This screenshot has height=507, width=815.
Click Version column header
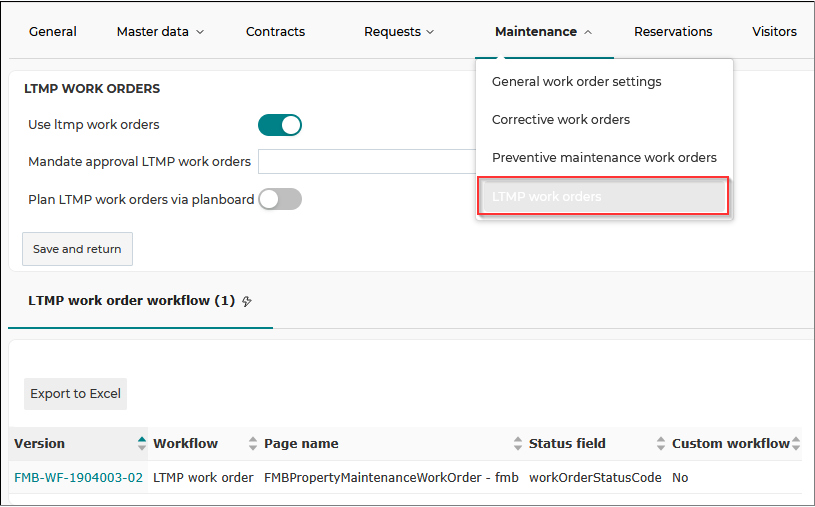click(x=40, y=444)
